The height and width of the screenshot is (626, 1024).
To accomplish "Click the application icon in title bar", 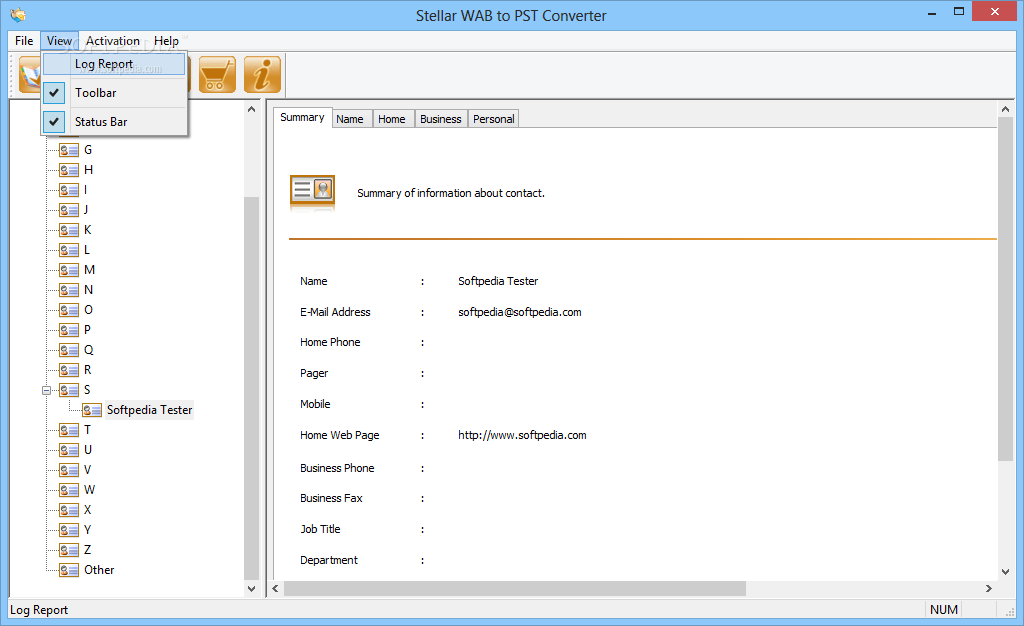I will pyautogui.click(x=18, y=14).
